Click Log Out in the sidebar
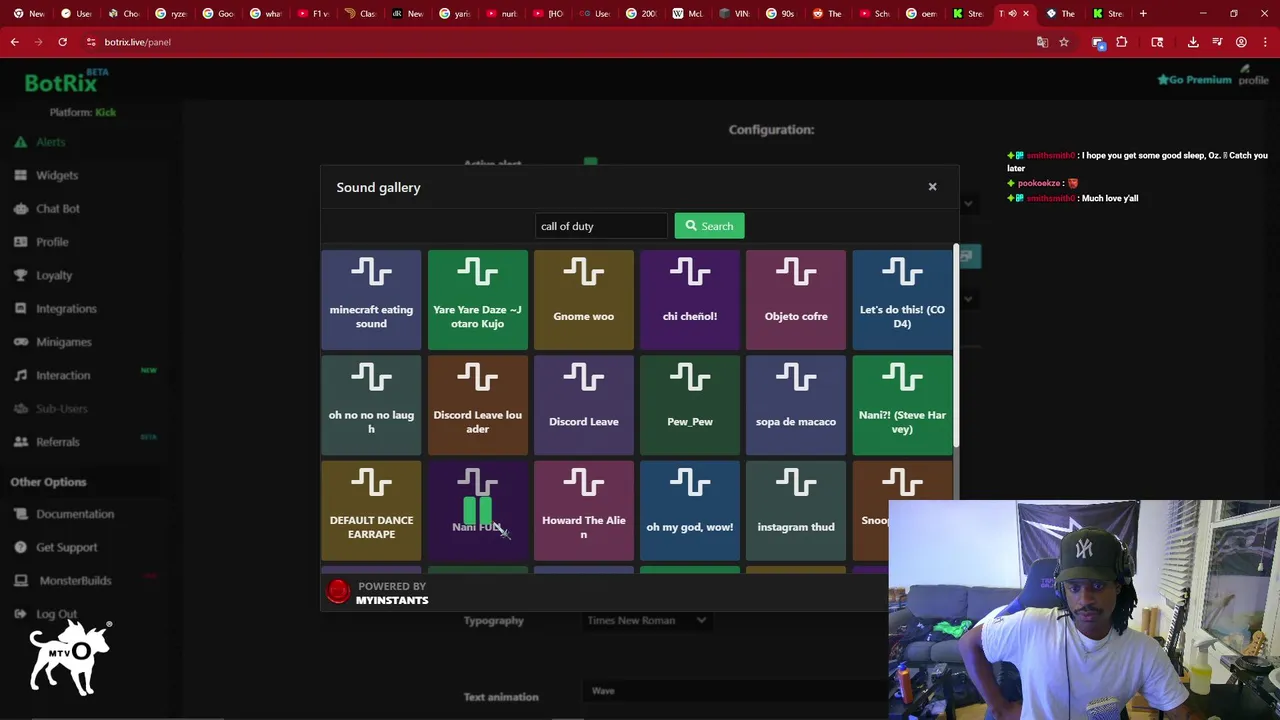Screen dimensions: 1280x720 [56, 614]
